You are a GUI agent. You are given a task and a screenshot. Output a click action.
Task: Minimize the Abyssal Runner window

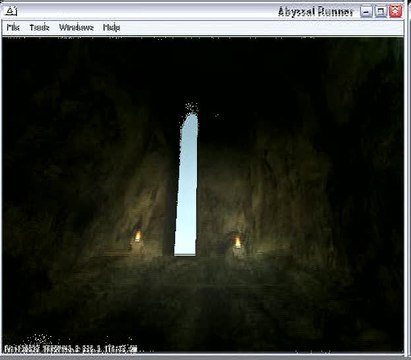(x=366, y=12)
